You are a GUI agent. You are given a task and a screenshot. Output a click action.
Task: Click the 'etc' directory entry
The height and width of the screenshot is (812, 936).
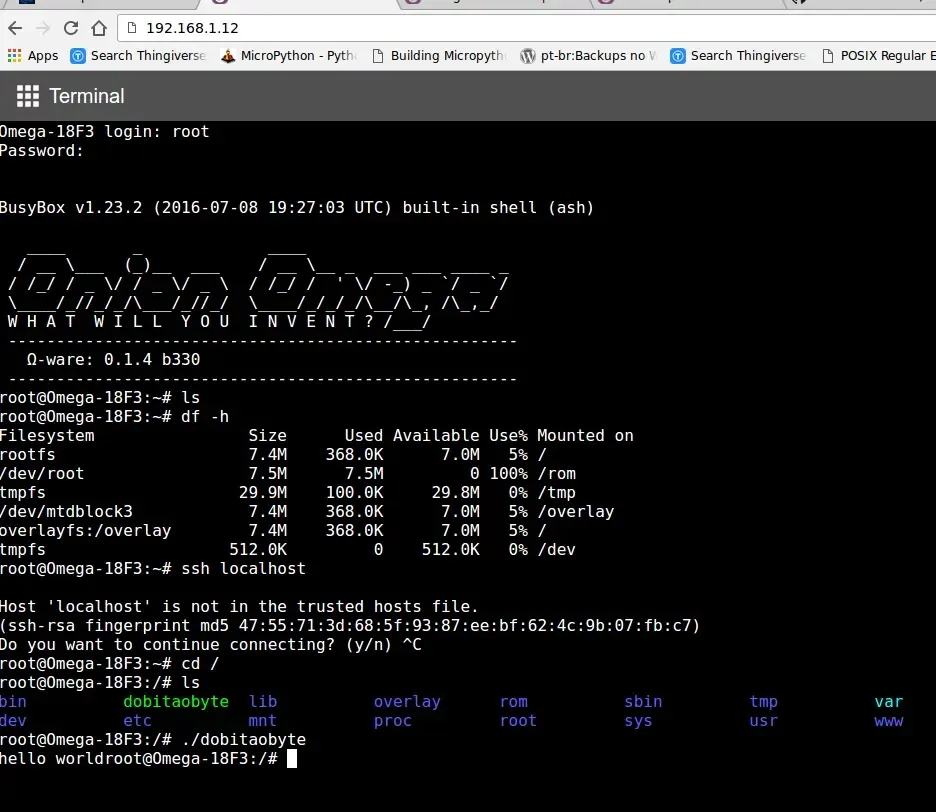tap(137, 721)
